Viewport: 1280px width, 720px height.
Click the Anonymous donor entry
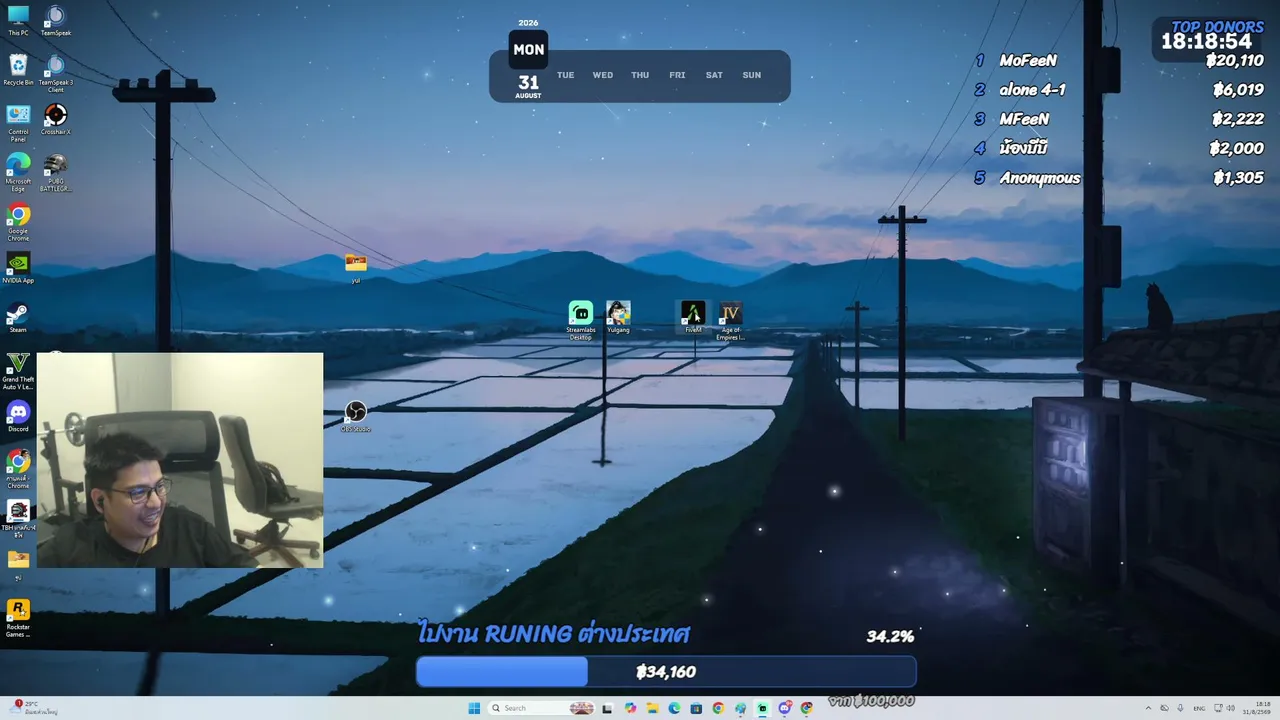1040,178
